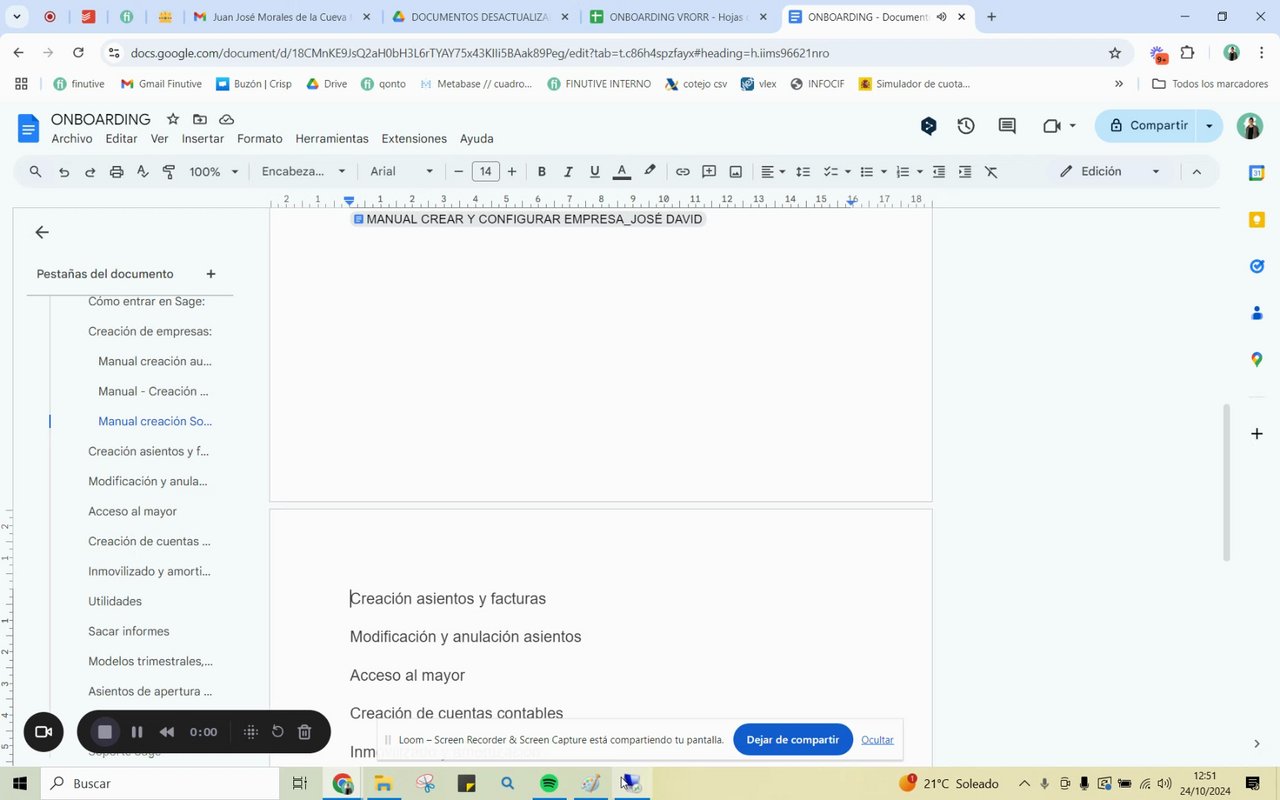The width and height of the screenshot is (1280, 800).
Task: Add a comment from the toolbar
Action: tap(709, 172)
